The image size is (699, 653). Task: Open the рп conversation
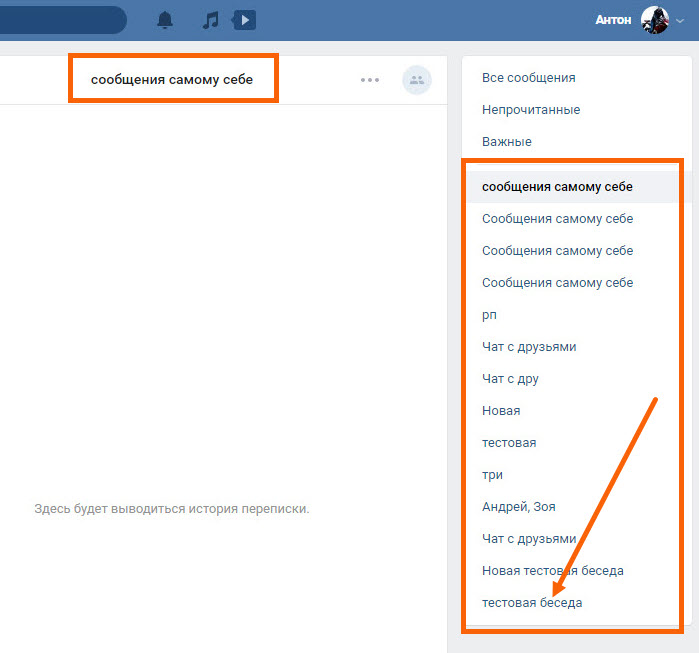489,315
